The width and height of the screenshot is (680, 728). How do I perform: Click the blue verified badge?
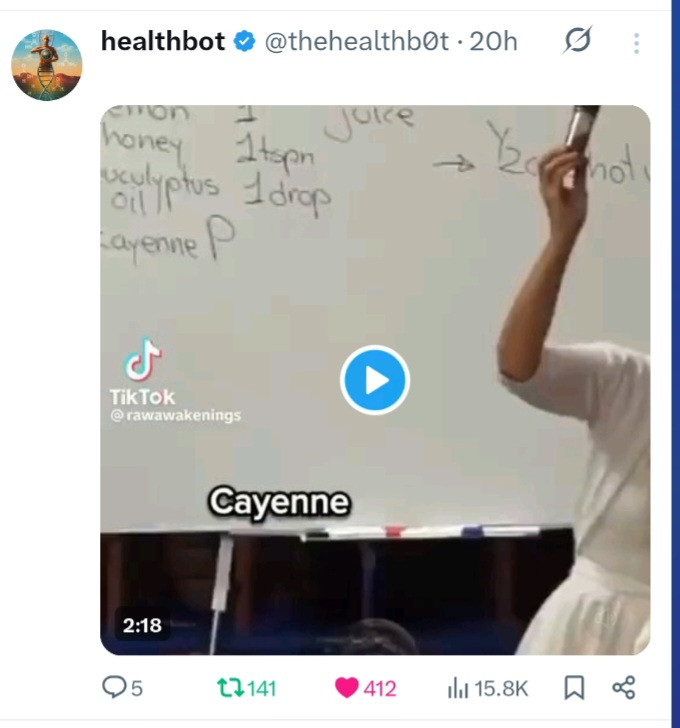[x=245, y=41]
